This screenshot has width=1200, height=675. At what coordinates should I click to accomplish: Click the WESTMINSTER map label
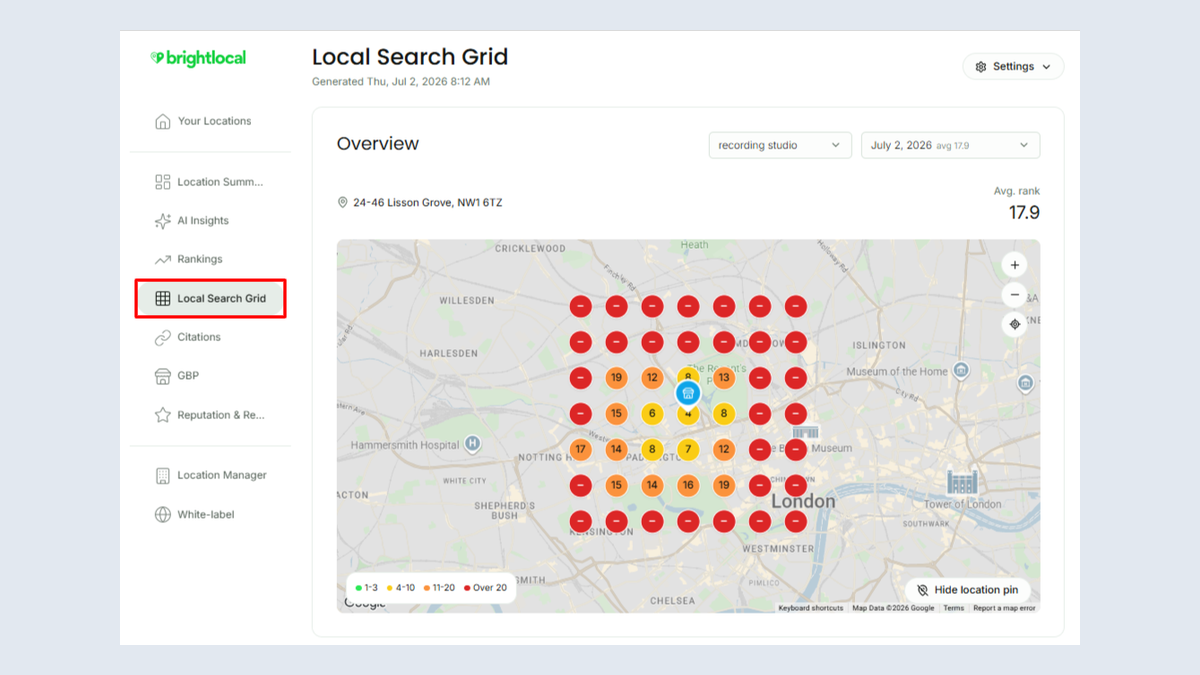pos(778,549)
